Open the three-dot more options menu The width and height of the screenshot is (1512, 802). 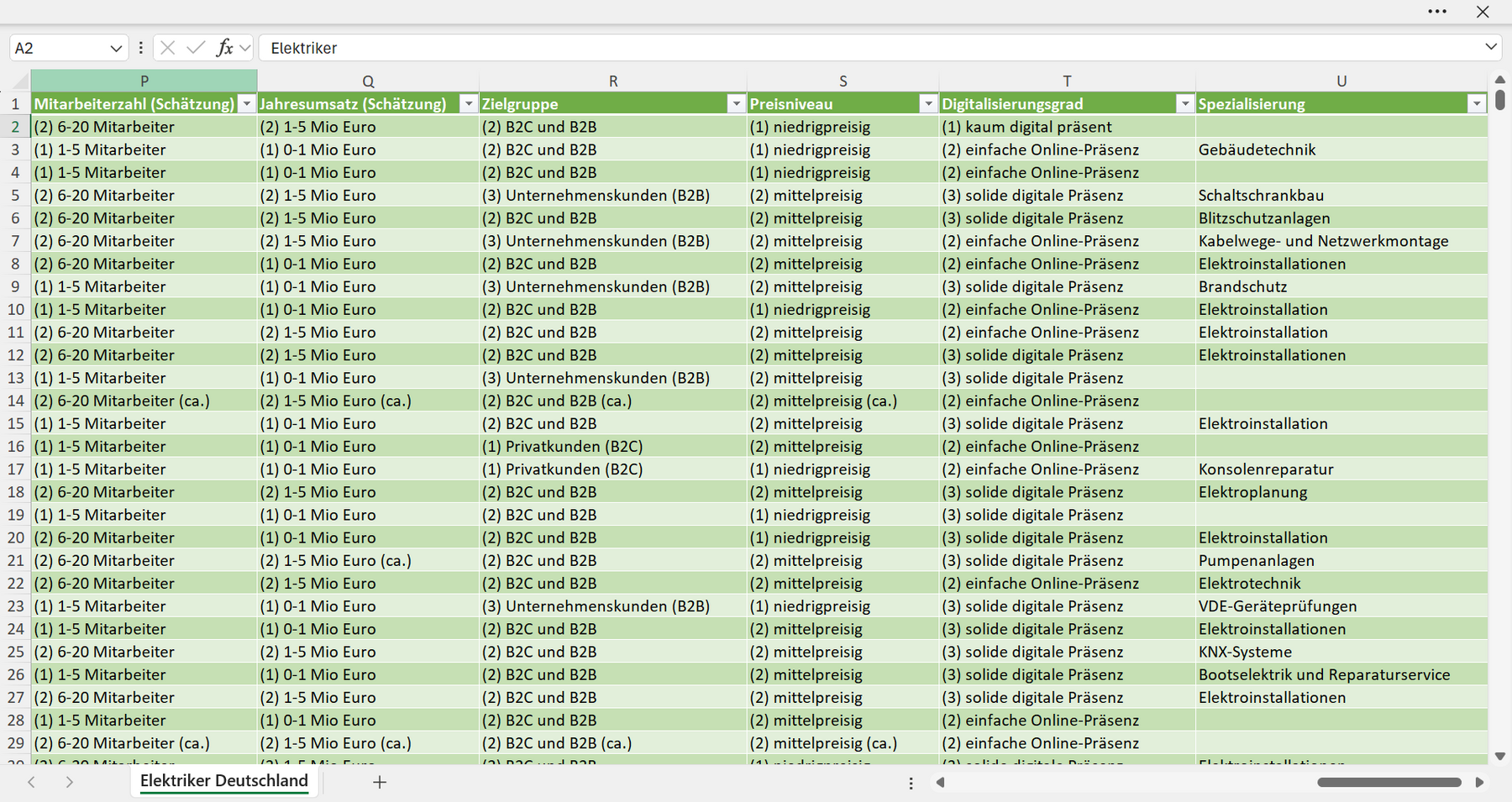click(x=1437, y=12)
